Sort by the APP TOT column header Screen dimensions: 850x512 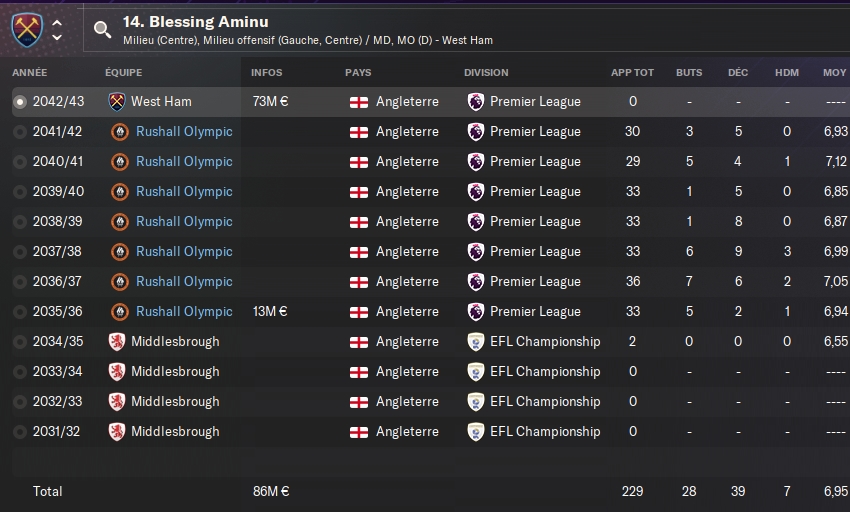[632, 73]
